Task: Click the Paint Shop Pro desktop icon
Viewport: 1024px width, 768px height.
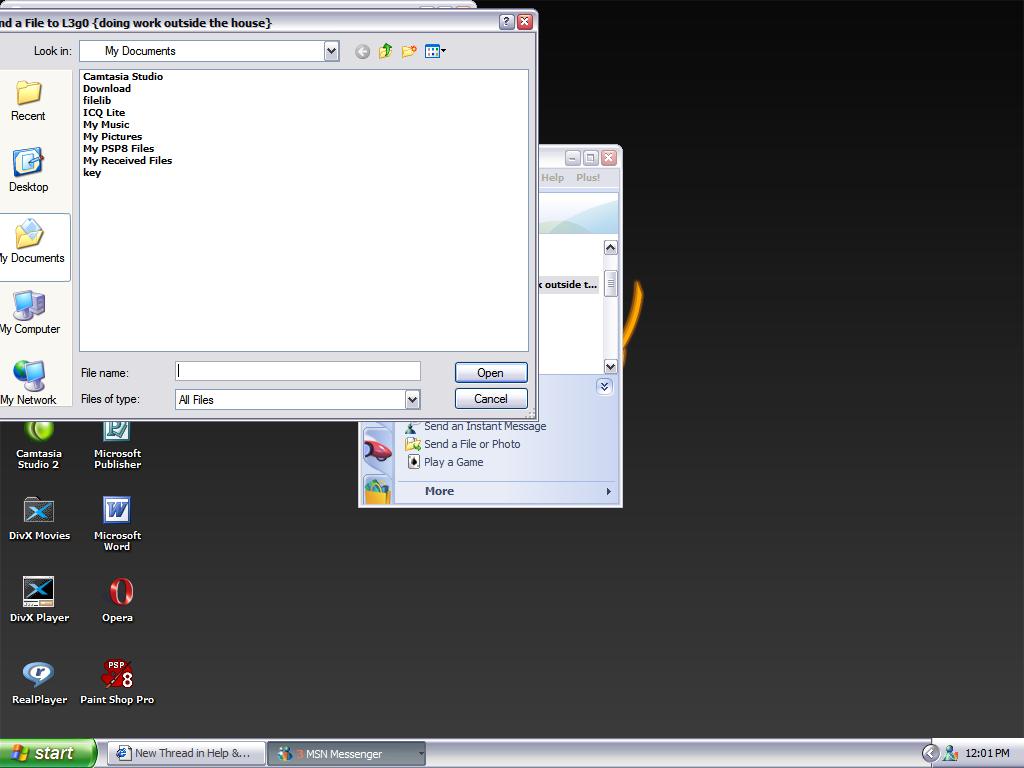Action: point(117,680)
